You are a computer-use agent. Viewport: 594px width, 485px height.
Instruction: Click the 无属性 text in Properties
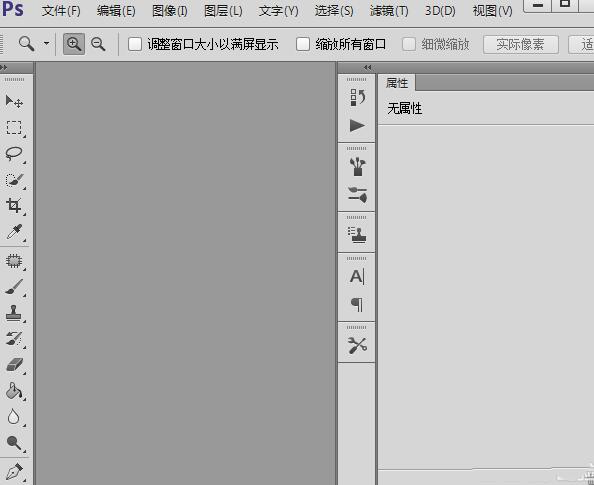(x=405, y=109)
